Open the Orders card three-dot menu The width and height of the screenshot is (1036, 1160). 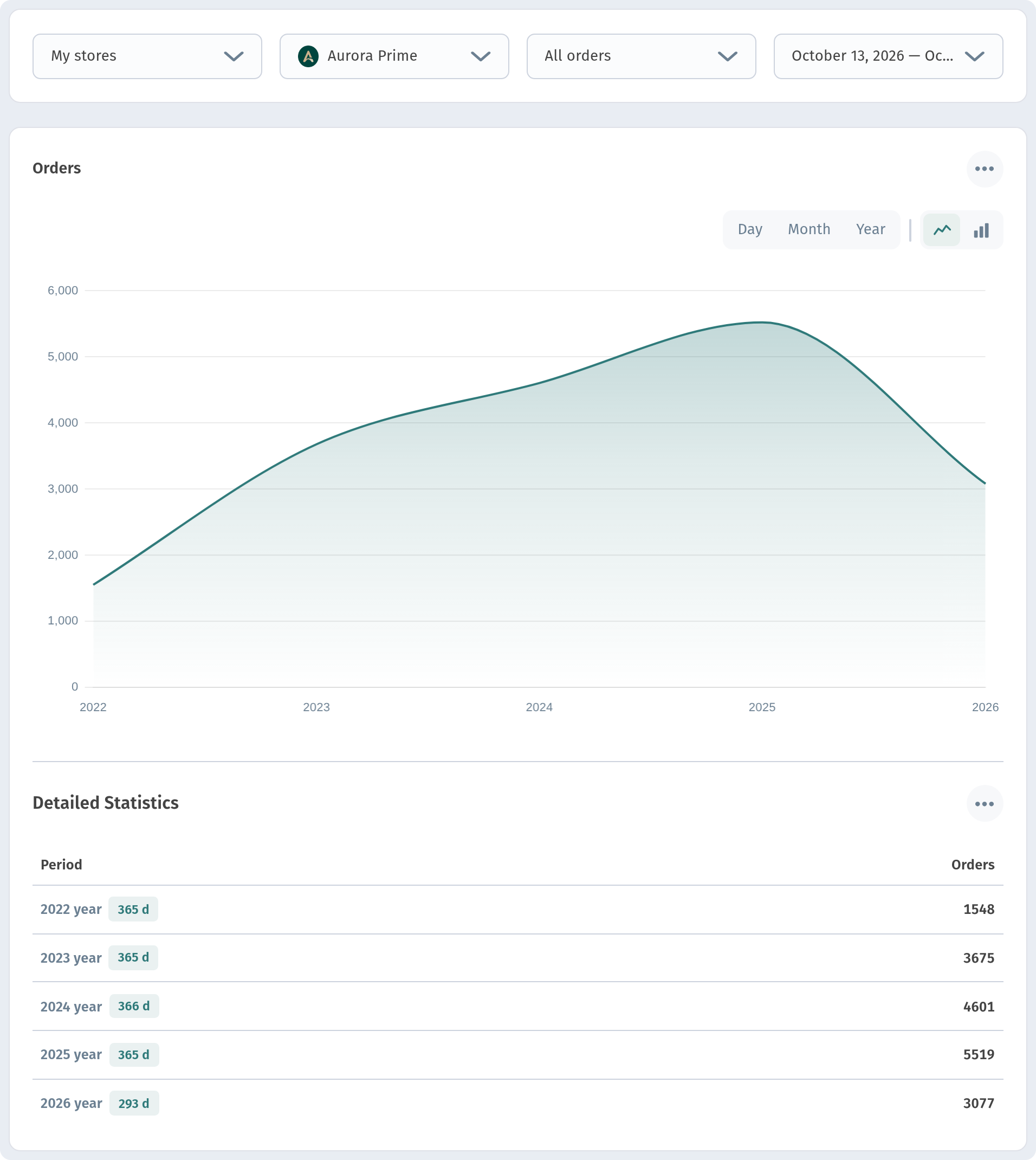pos(984,169)
